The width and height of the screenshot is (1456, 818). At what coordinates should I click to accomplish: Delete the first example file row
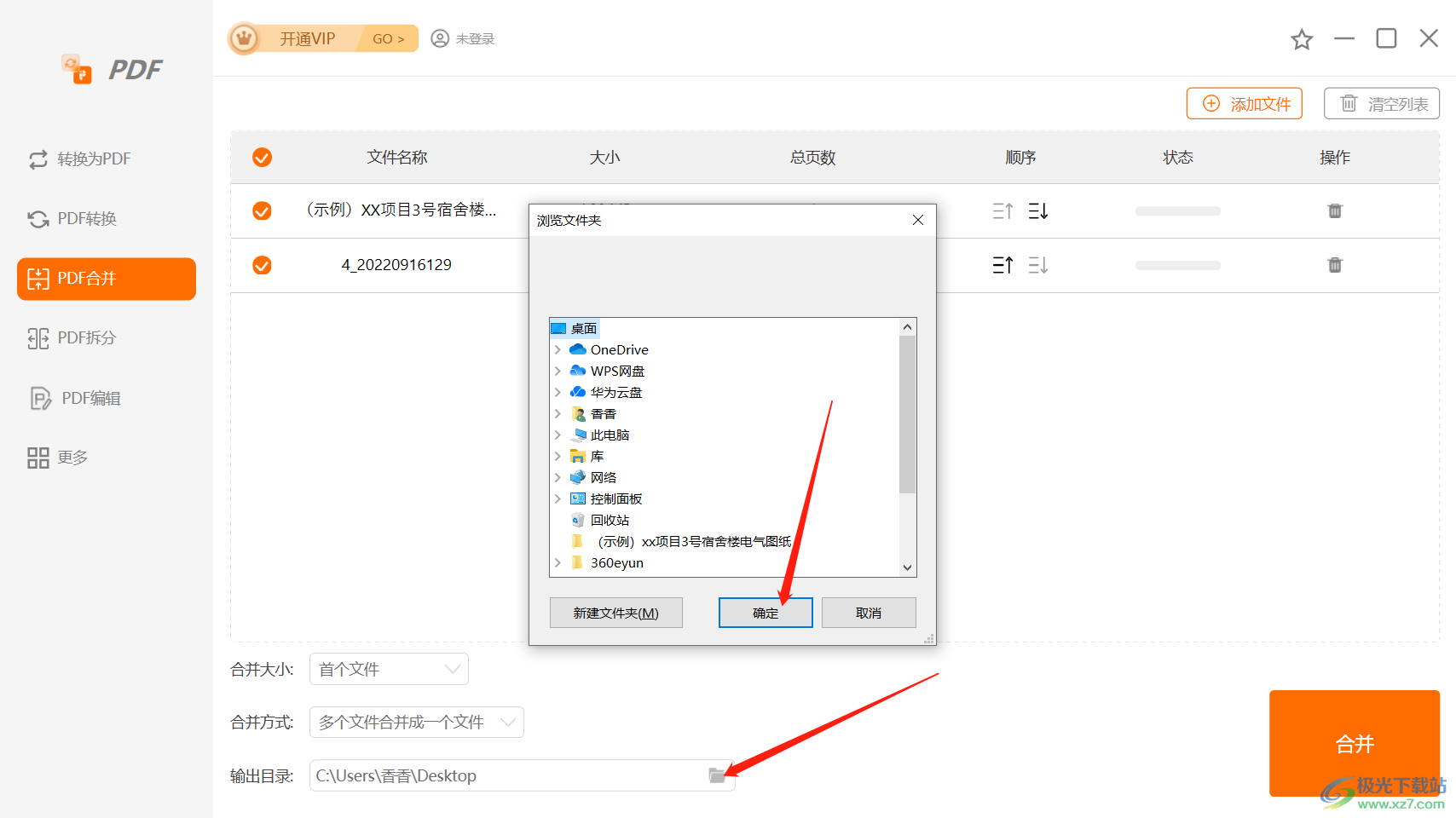tap(1335, 210)
